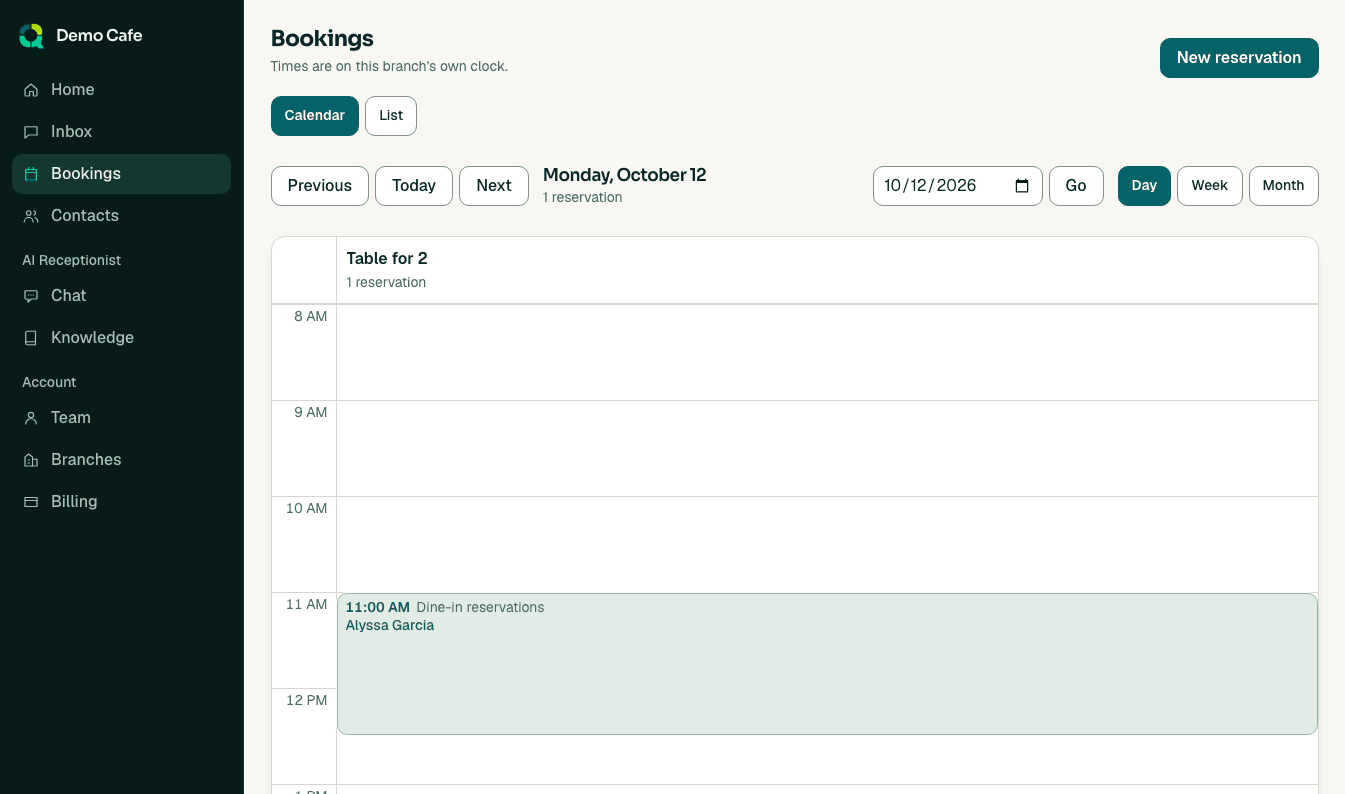Select the Day view

click(x=1144, y=186)
